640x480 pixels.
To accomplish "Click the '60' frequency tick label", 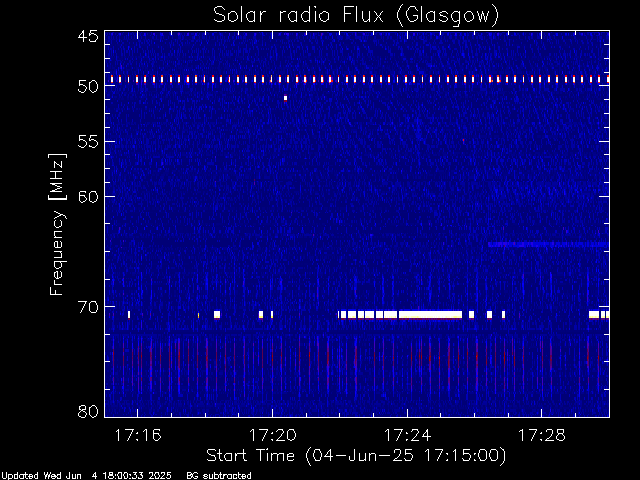I will 88,197.
